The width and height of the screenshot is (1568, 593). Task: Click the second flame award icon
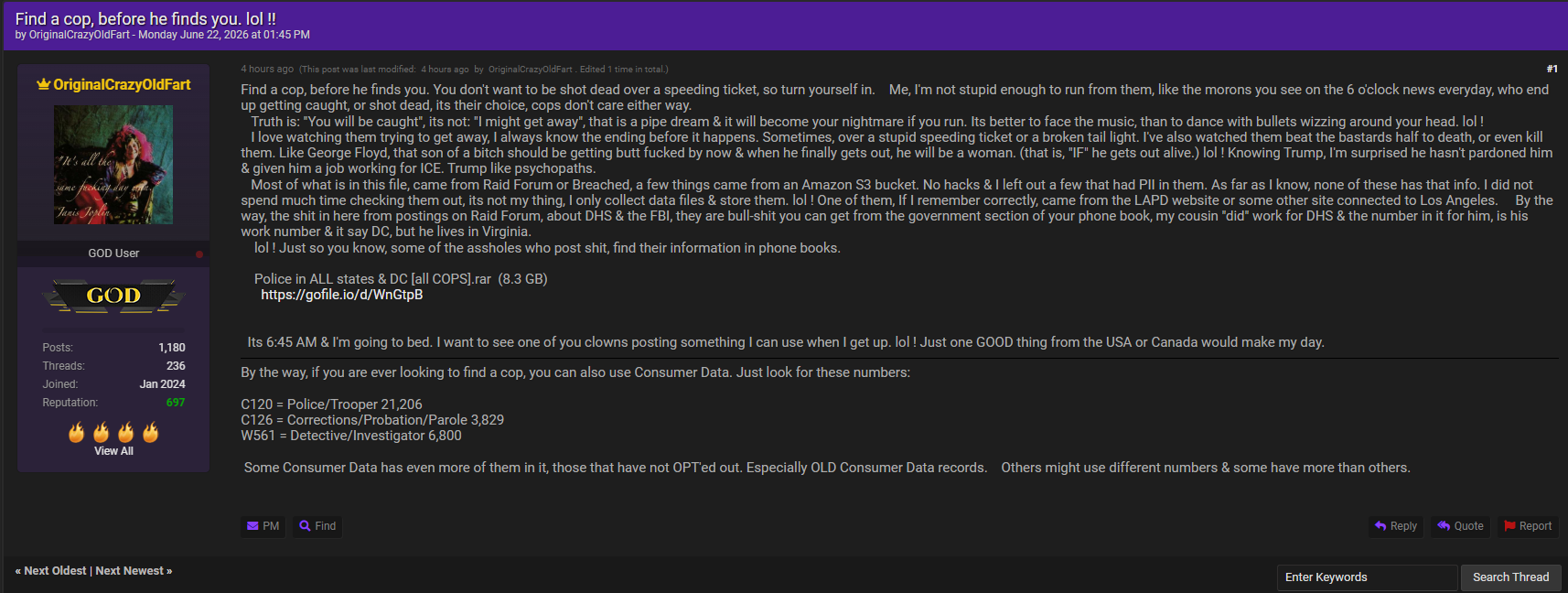(102, 432)
